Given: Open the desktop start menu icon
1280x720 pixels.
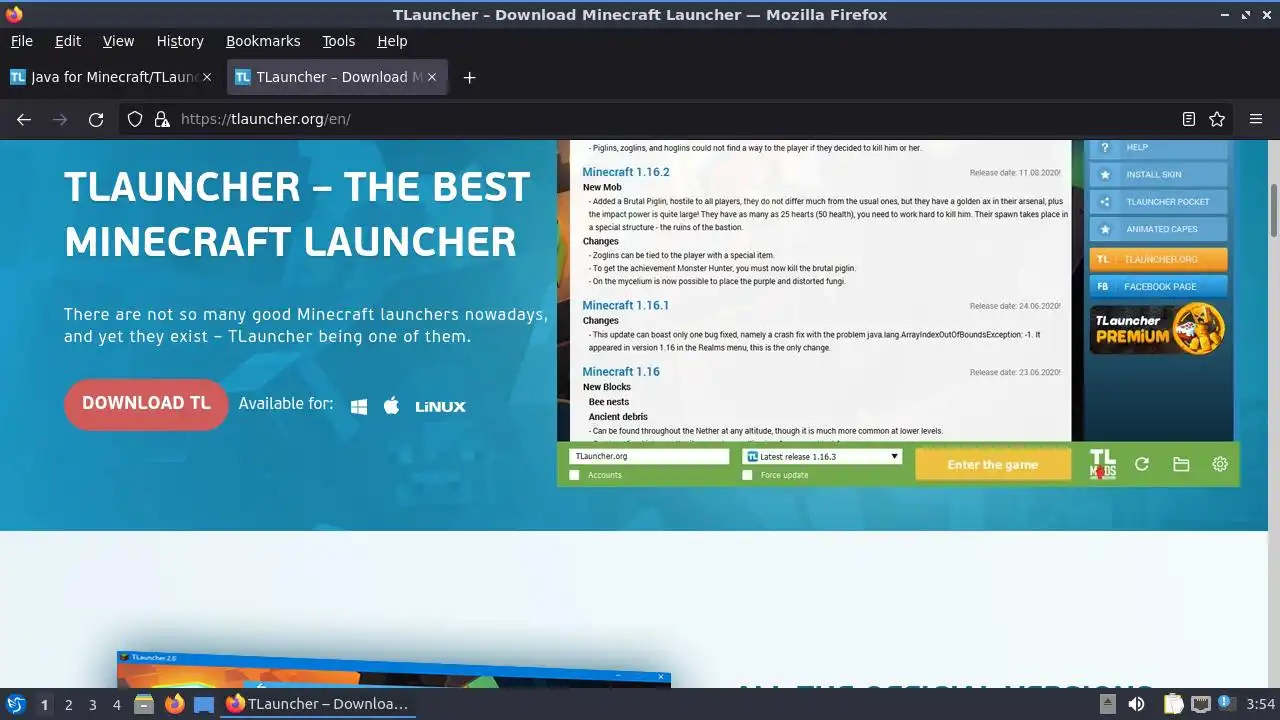Looking at the screenshot, I should pyautogui.click(x=15, y=704).
